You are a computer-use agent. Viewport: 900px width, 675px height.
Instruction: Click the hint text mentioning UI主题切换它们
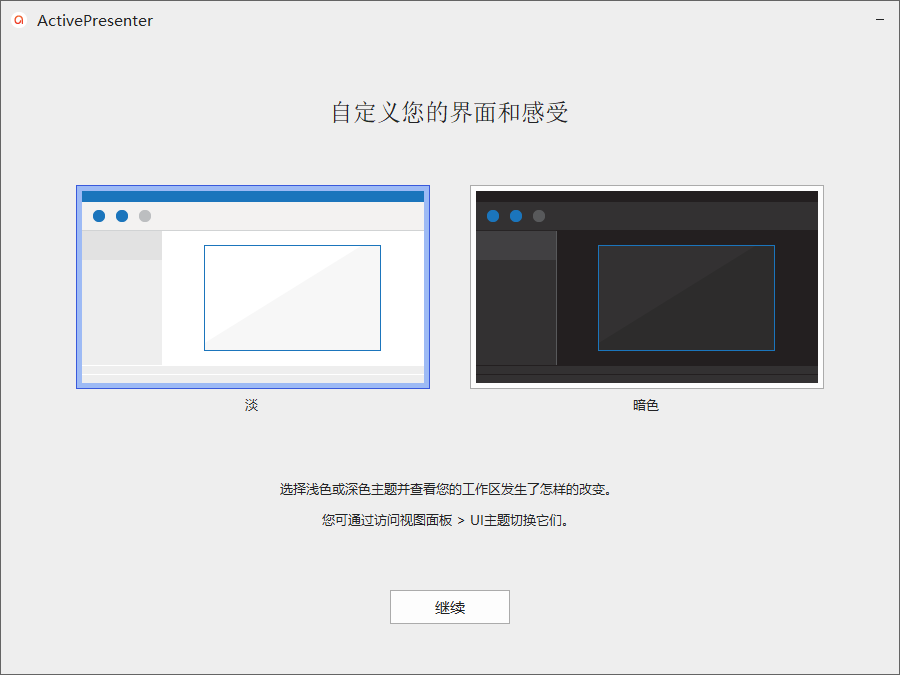point(446,520)
